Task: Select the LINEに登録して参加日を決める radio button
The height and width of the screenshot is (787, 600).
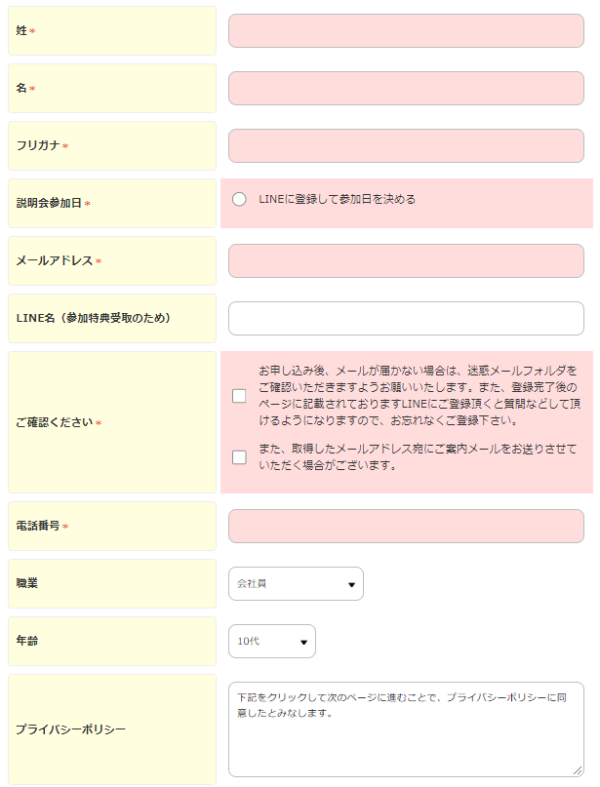Action: [239, 199]
